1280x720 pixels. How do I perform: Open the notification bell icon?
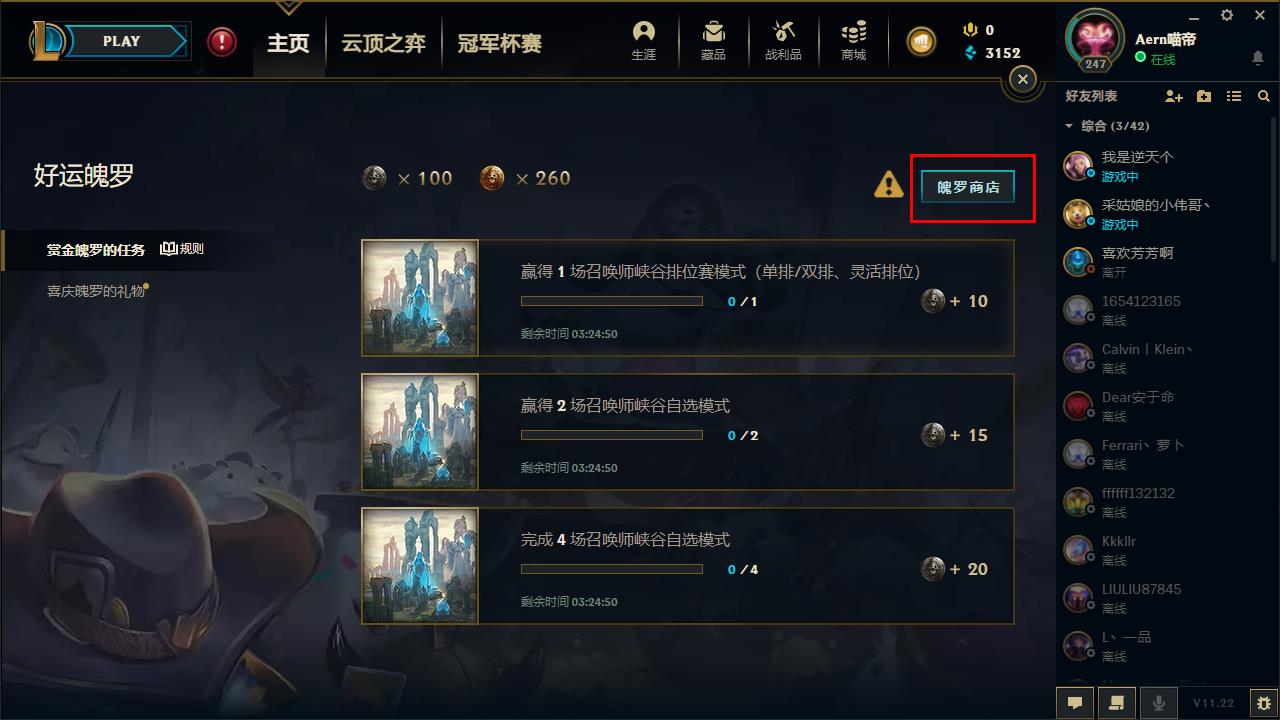pyautogui.click(x=1258, y=59)
